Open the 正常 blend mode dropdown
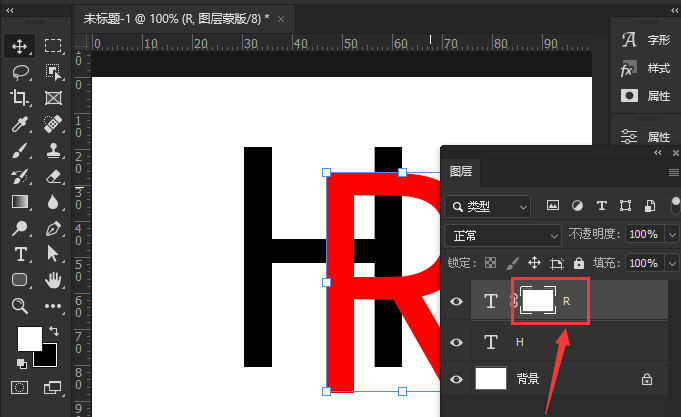 click(x=503, y=235)
